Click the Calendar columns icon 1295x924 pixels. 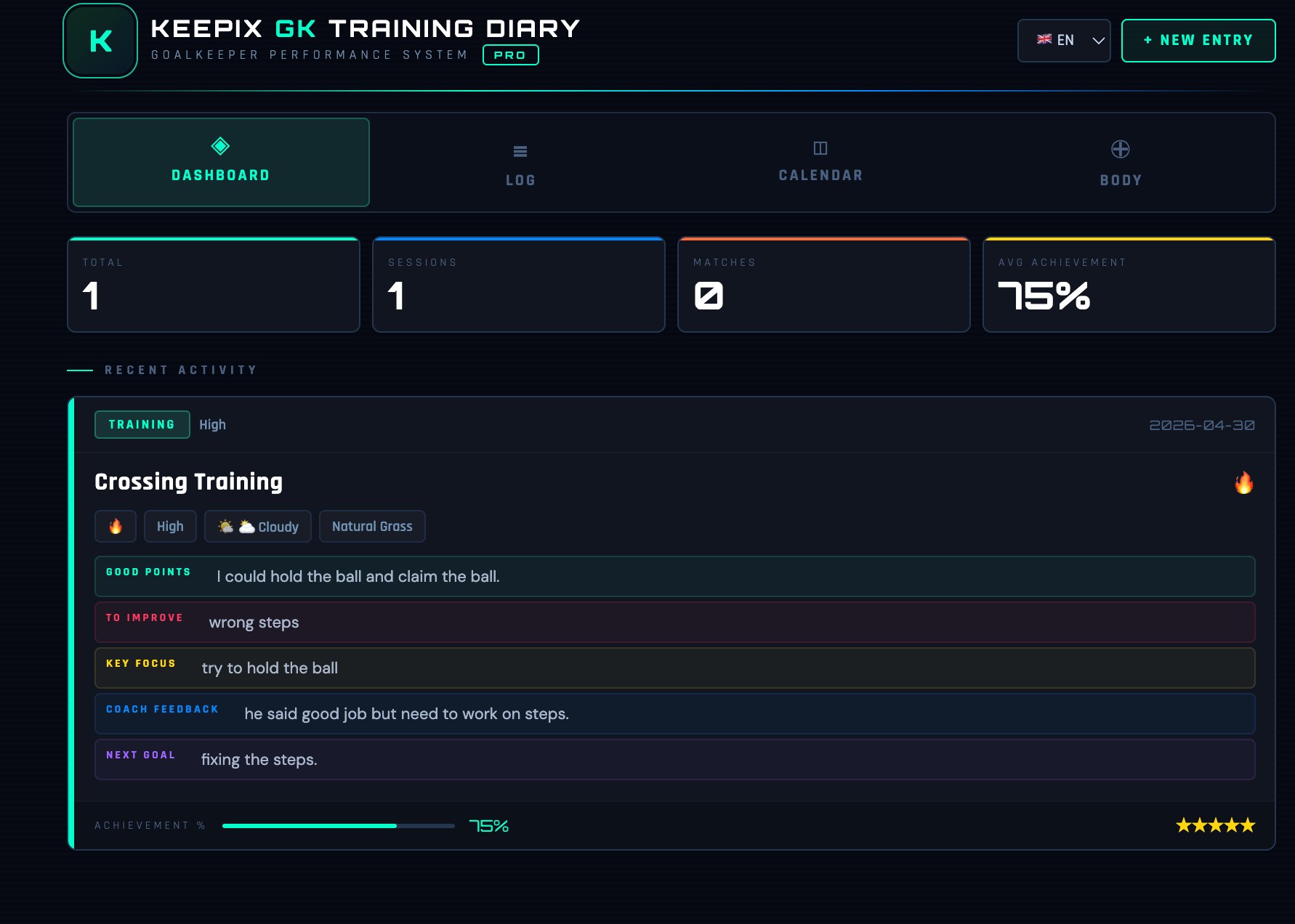coord(820,148)
